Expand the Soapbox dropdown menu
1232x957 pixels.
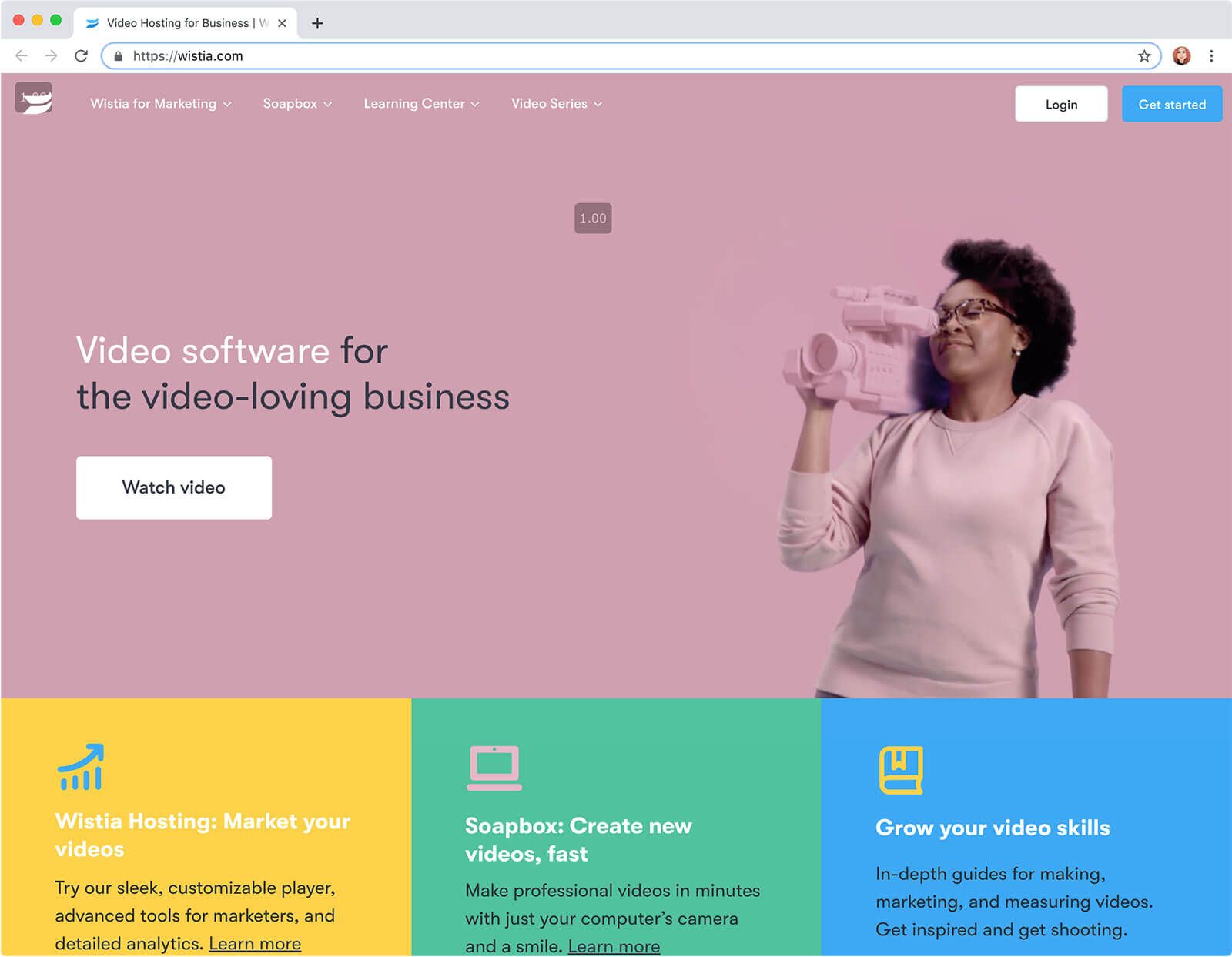(x=297, y=103)
